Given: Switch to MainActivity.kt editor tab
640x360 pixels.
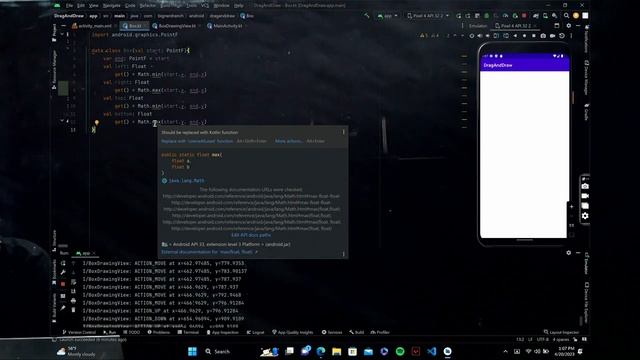Looking at the screenshot, I should click(x=226, y=26).
